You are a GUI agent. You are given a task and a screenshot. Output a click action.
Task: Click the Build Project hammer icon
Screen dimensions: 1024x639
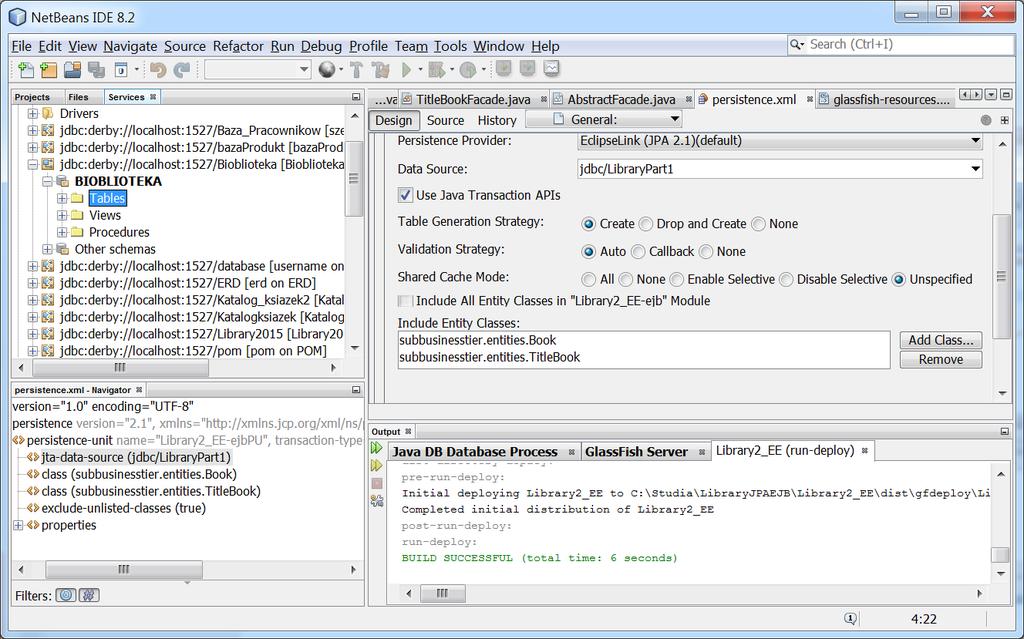pyautogui.click(x=357, y=69)
